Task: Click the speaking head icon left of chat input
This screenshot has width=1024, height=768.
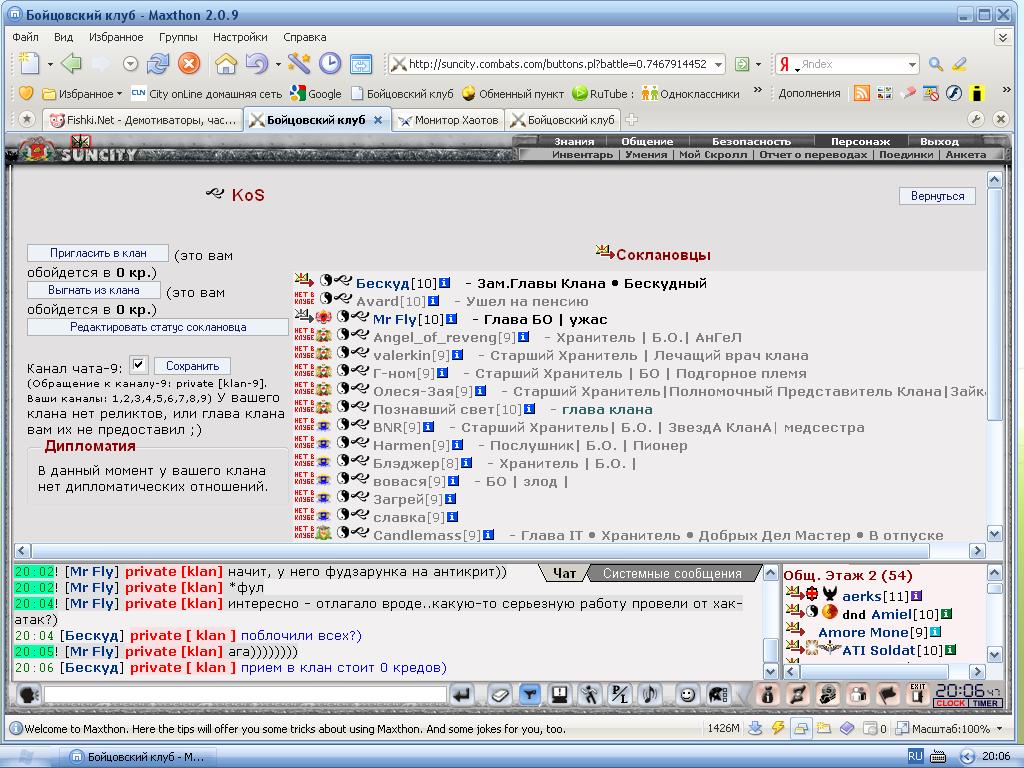Action: pos(29,694)
